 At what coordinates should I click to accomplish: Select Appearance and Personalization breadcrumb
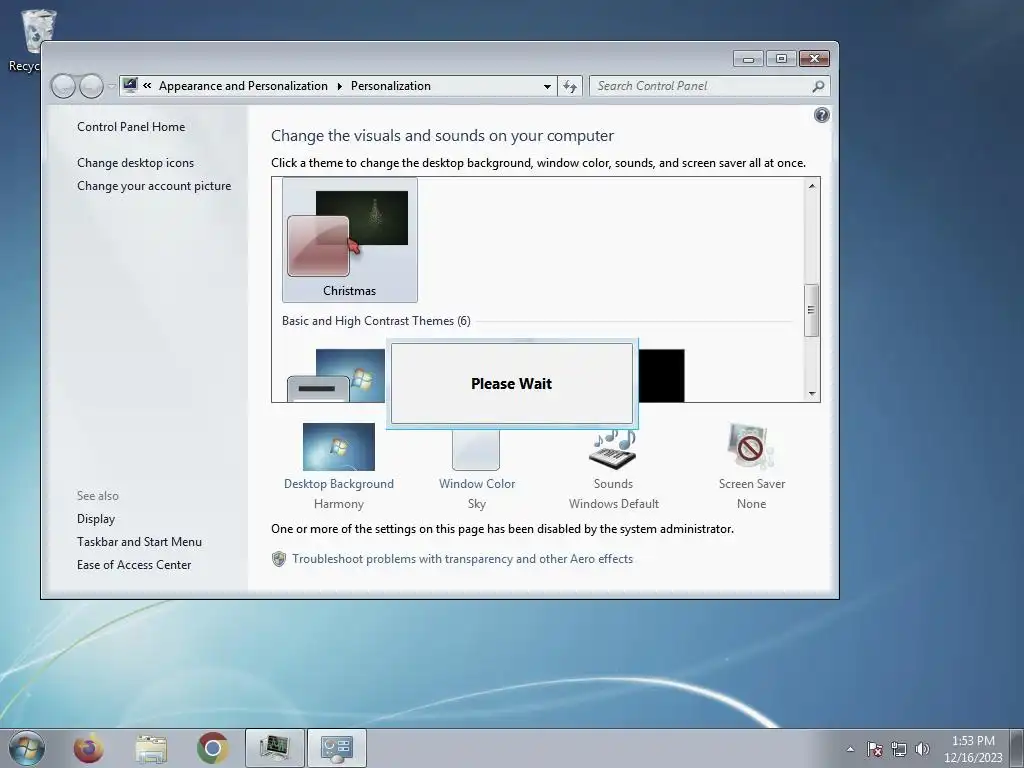coord(243,86)
